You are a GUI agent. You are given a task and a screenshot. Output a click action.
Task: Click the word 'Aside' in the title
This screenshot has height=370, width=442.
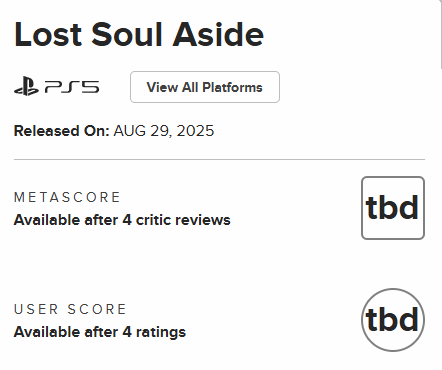click(218, 35)
